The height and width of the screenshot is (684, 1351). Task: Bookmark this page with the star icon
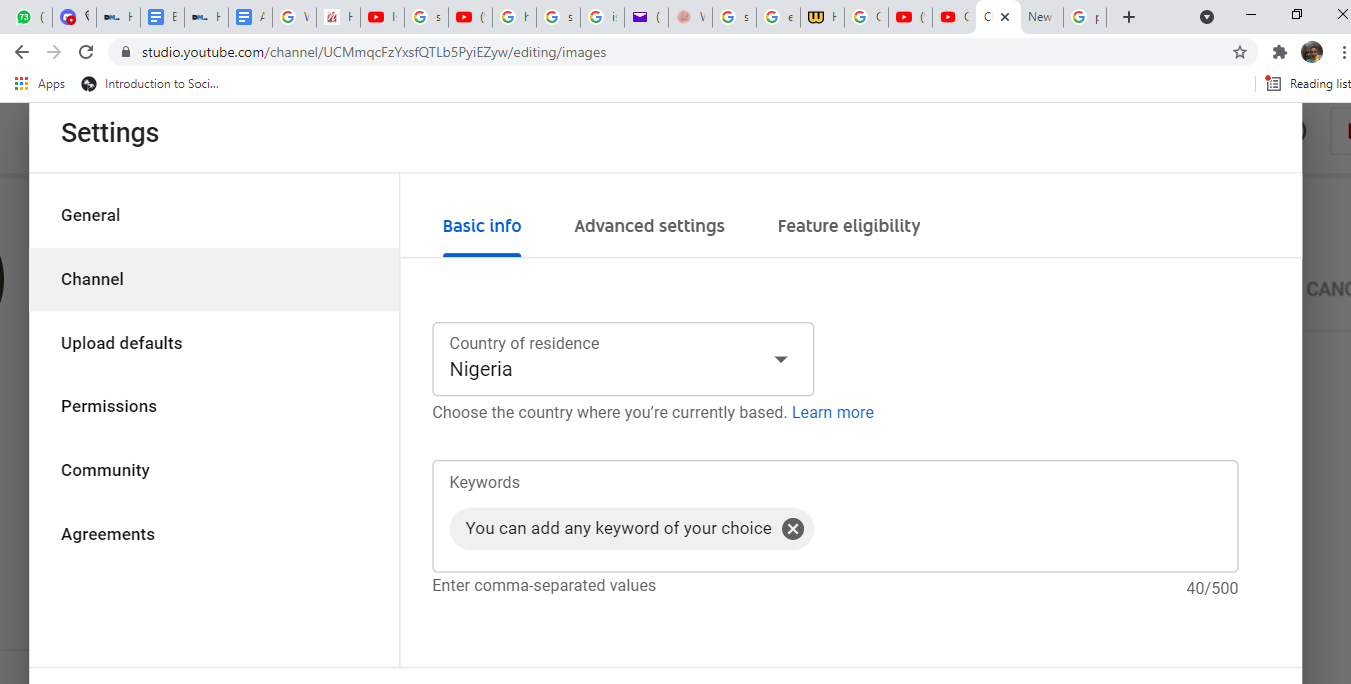[x=1240, y=52]
